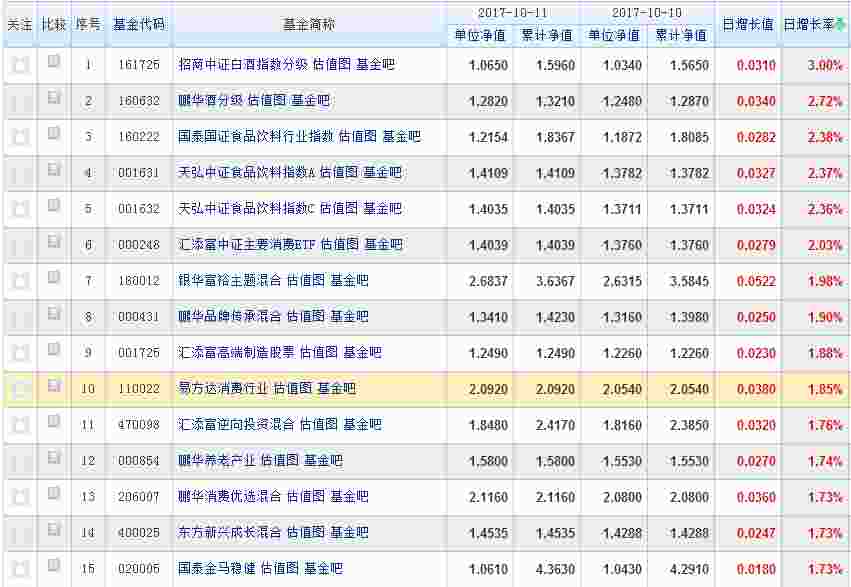Click fund code 020005 in row 15
The width and height of the screenshot is (851, 587).
138,569
